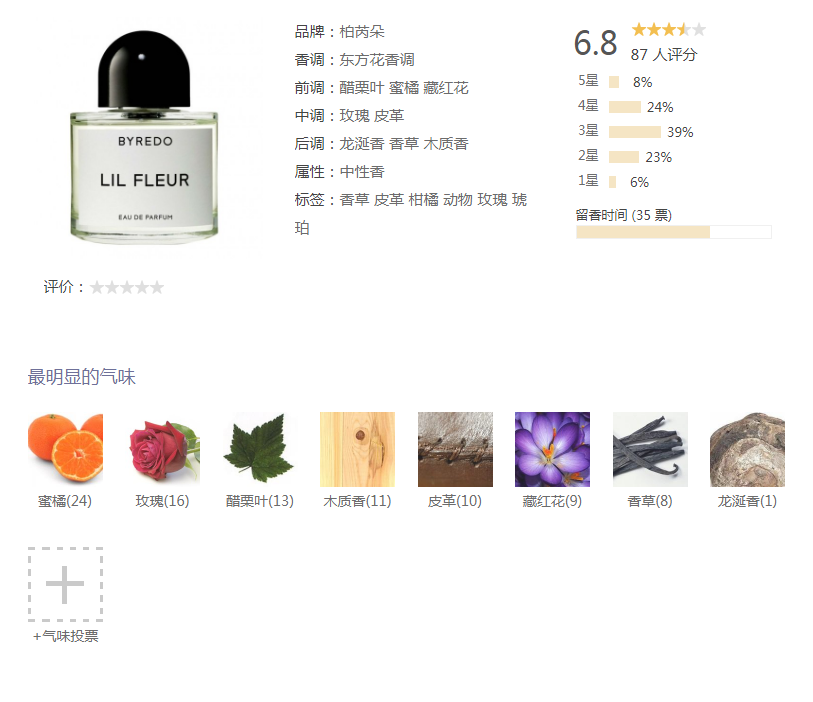Viewport: 813px width, 702px height.
Task: Rate one star beside 评价
Action: point(96,287)
